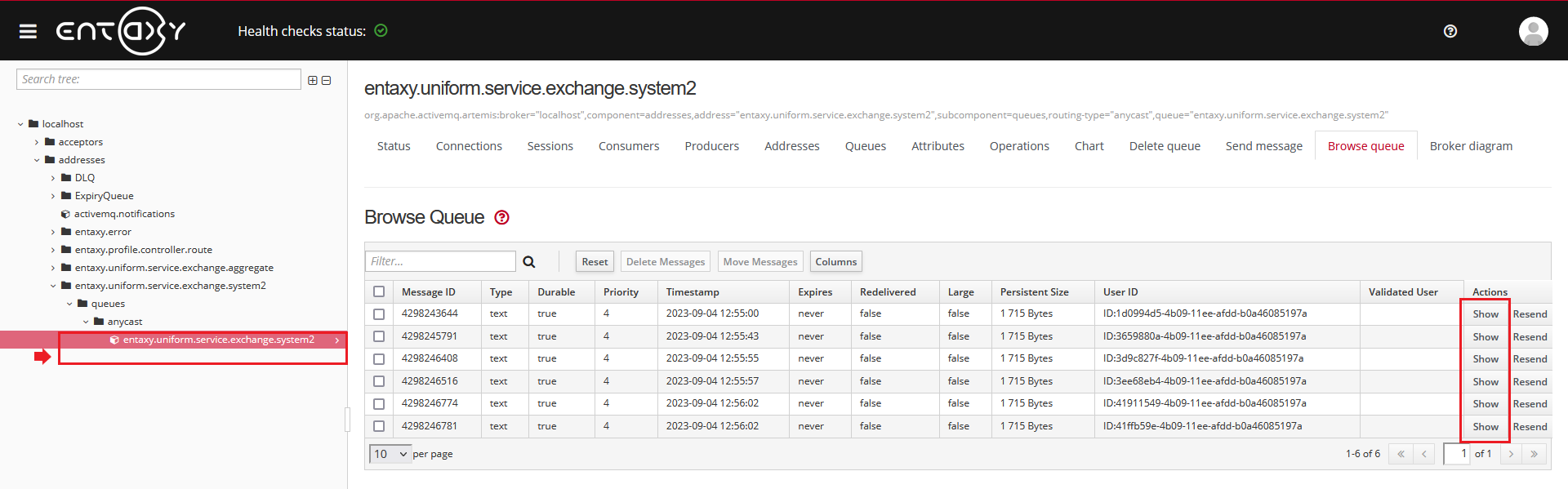Image resolution: width=1568 pixels, height=489 pixels.
Task: Click the Search tree input field
Action: point(158,79)
